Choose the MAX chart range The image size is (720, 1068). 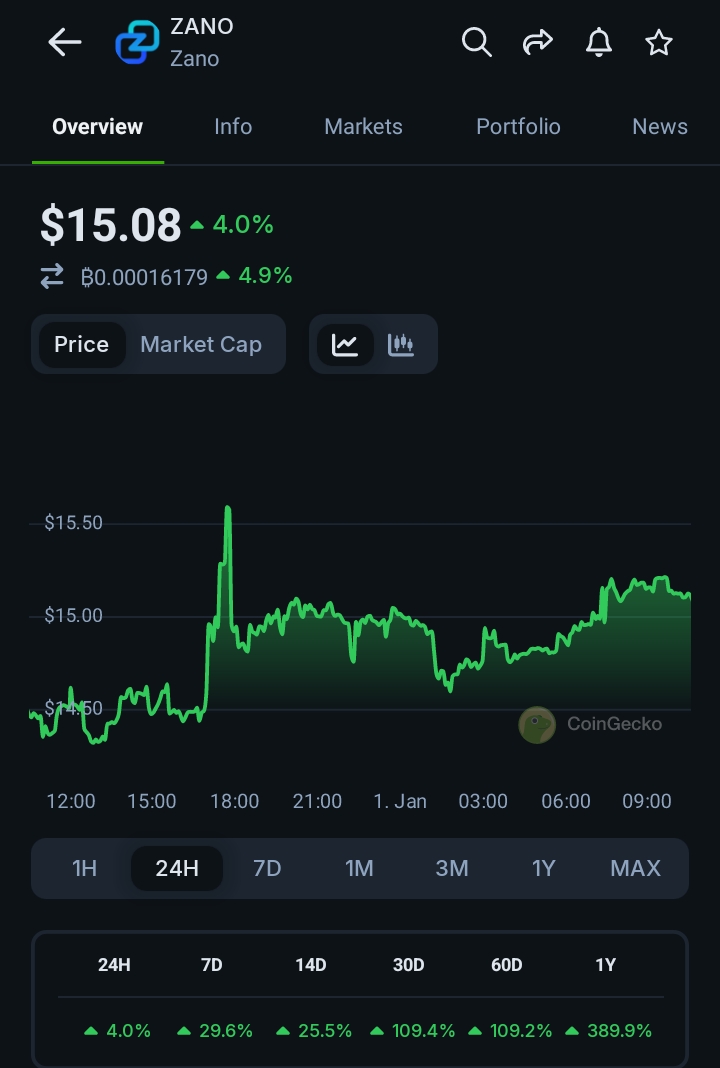635,868
